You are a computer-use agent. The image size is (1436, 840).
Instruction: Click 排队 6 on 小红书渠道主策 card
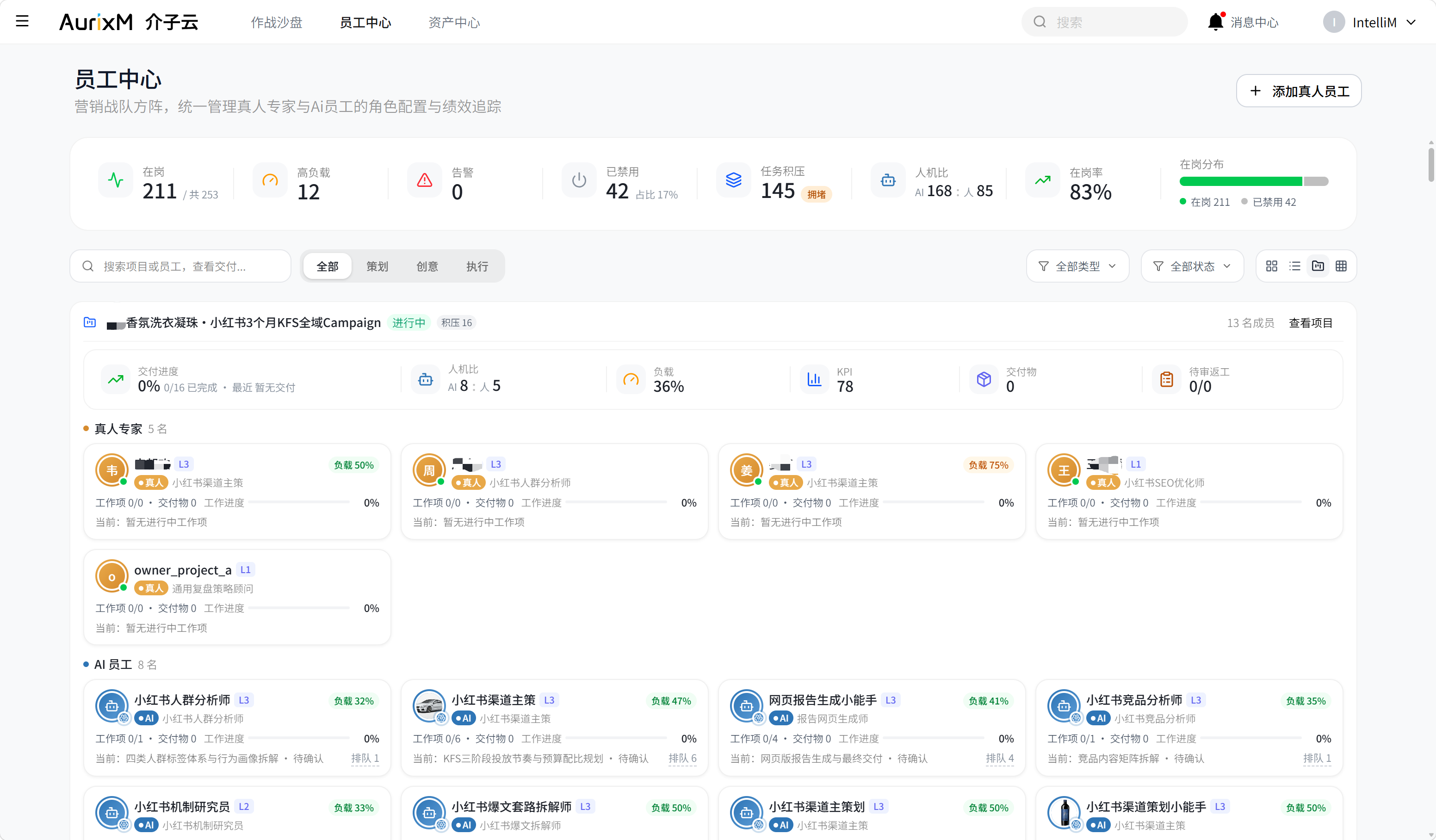[x=682, y=759]
